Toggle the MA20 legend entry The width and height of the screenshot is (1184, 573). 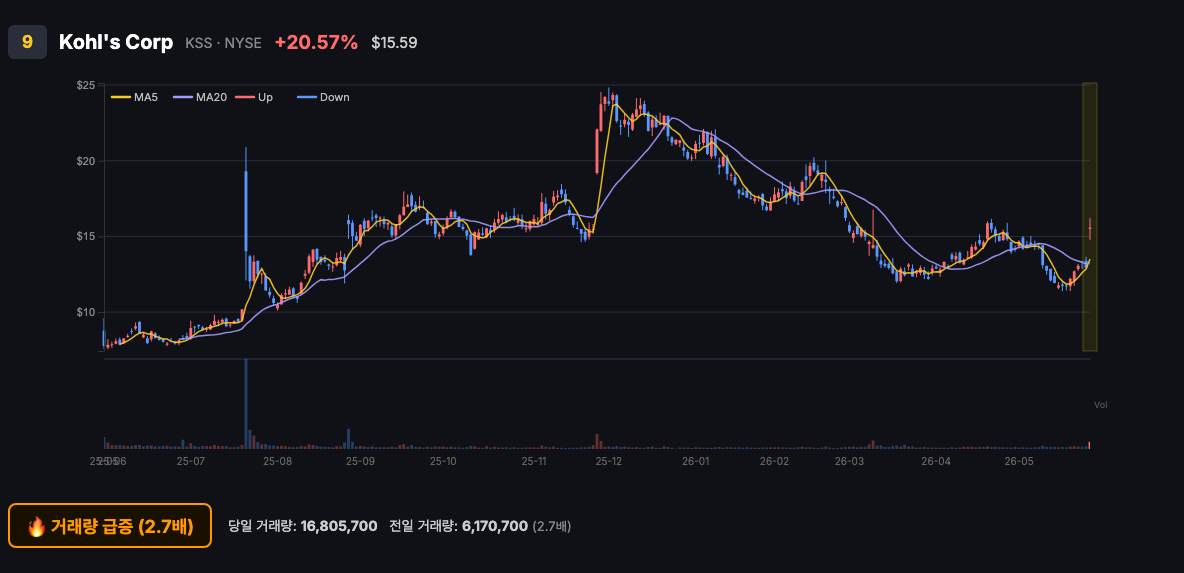(x=200, y=97)
